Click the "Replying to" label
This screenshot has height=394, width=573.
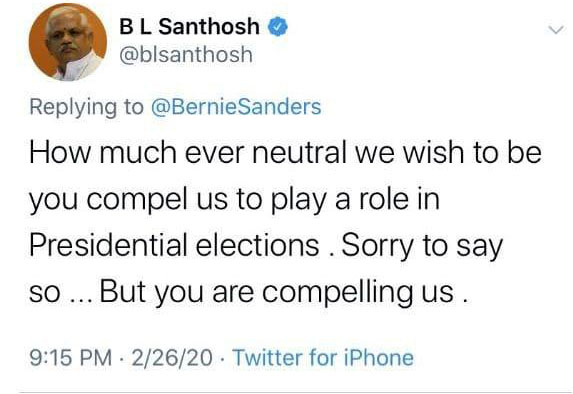pyautogui.click(x=87, y=107)
